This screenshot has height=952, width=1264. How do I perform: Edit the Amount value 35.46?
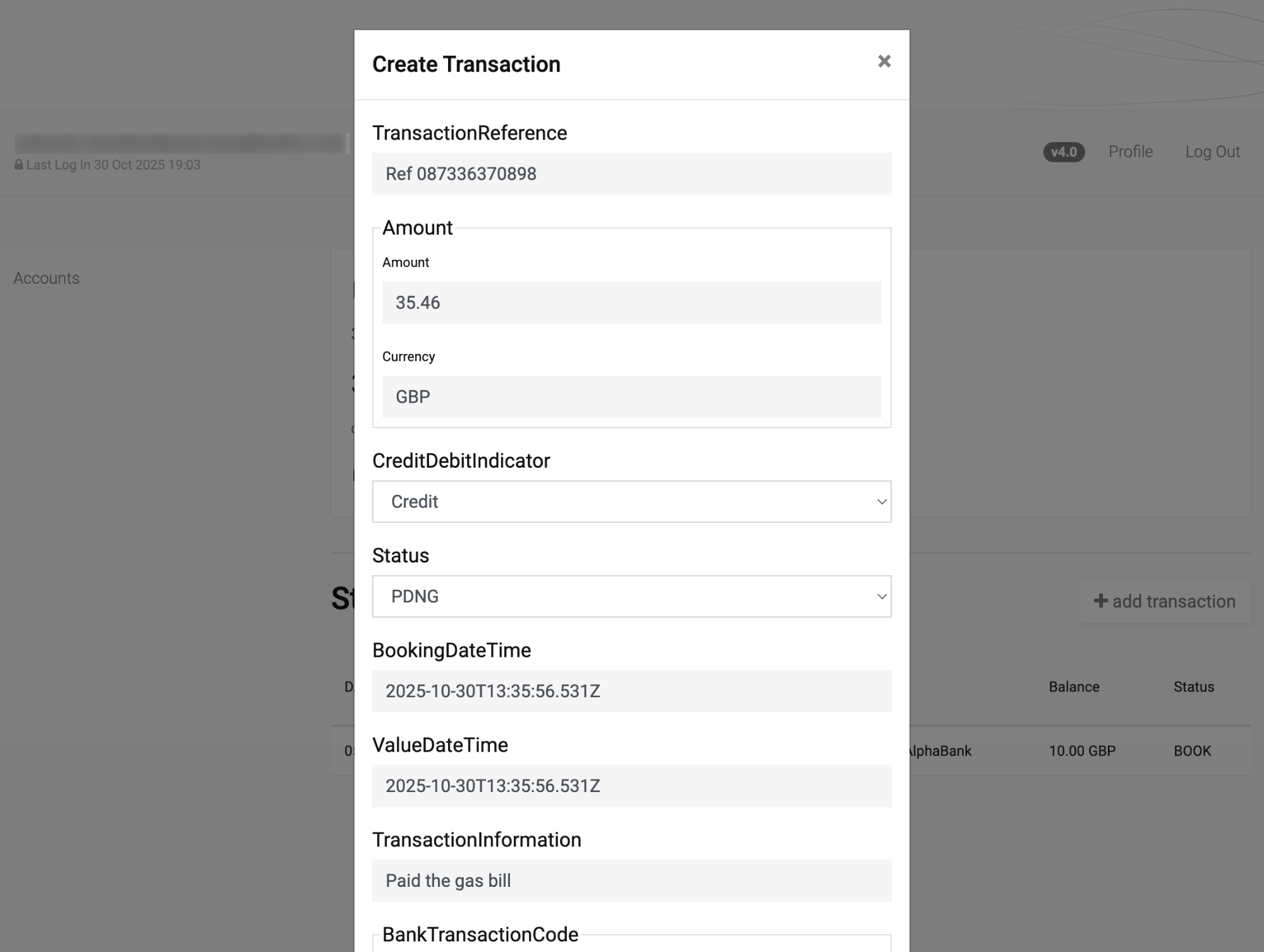click(631, 303)
